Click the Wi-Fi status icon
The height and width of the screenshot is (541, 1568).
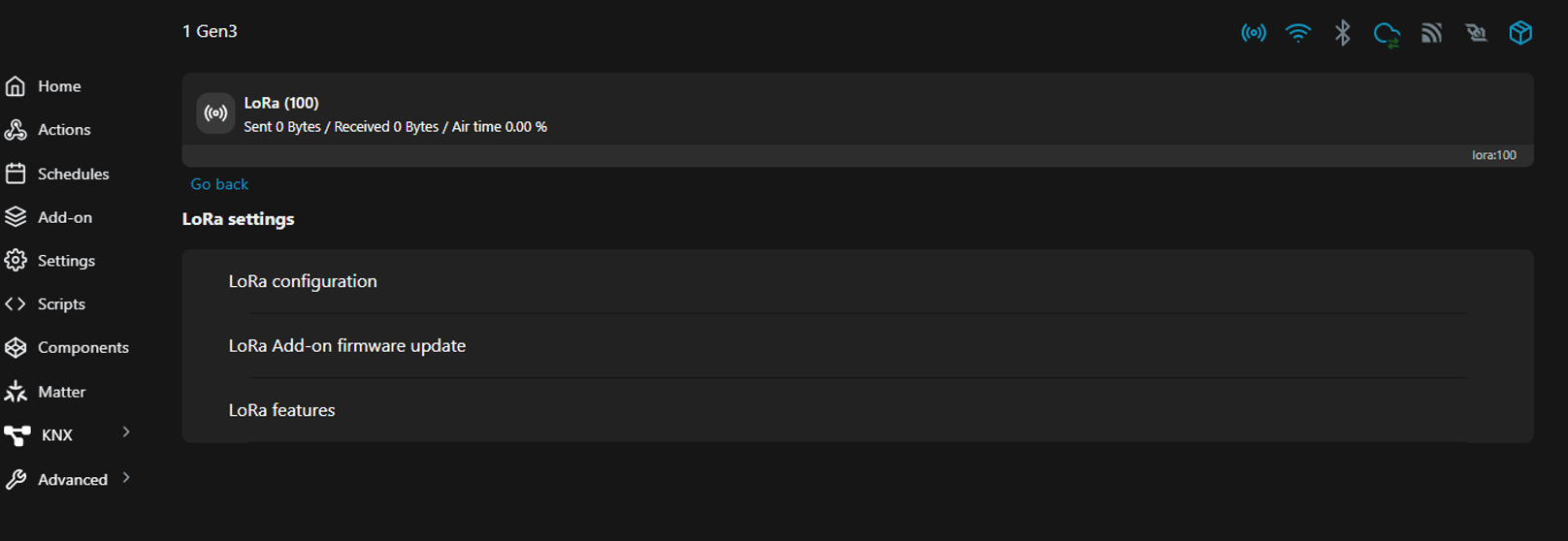(x=1298, y=33)
